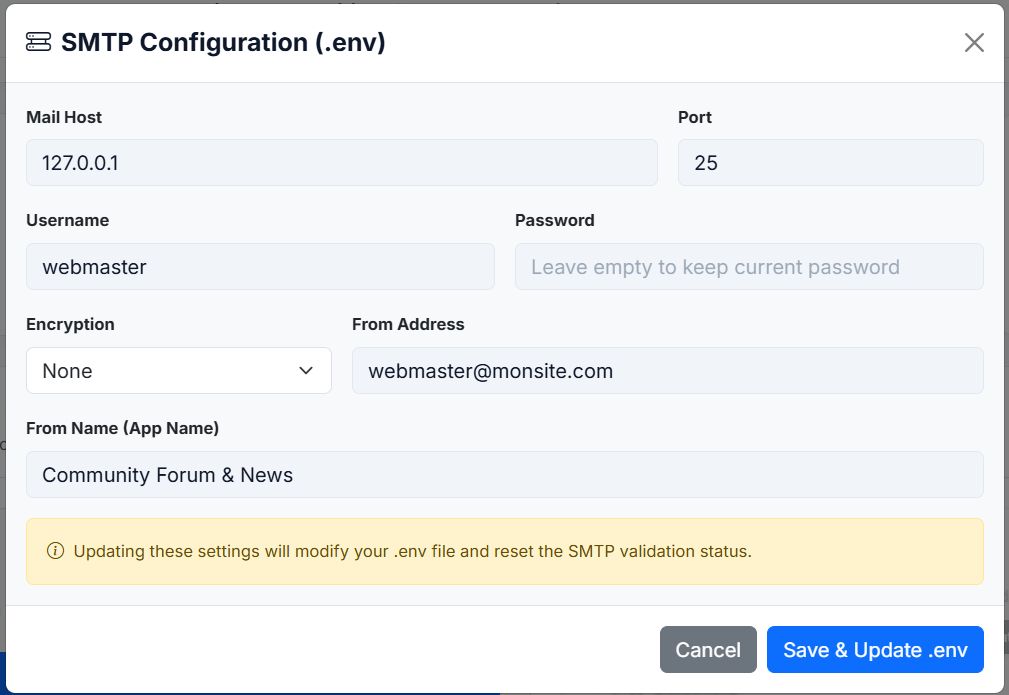Image resolution: width=1009 pixels, height=695 pixels.
Task: Click the empty Password field
Action: (748, 266)
